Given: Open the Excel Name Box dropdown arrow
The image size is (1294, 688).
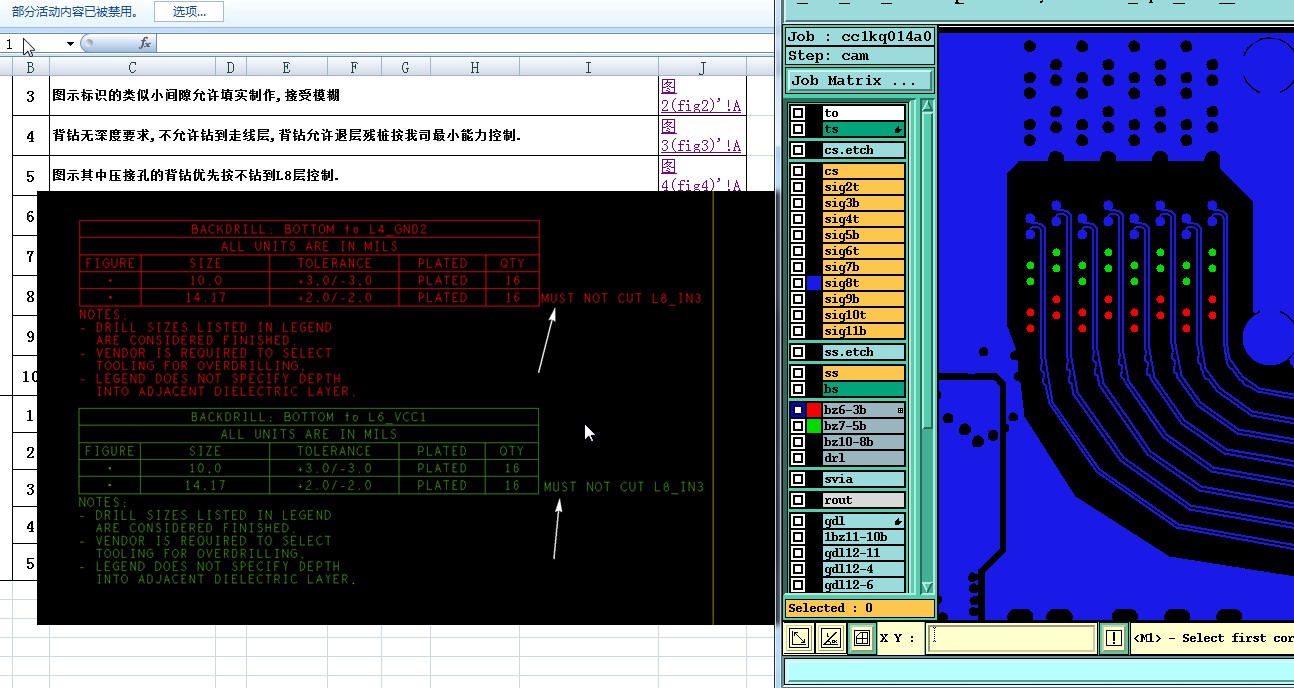Looking at the screenshot, I should coord(70,44).
